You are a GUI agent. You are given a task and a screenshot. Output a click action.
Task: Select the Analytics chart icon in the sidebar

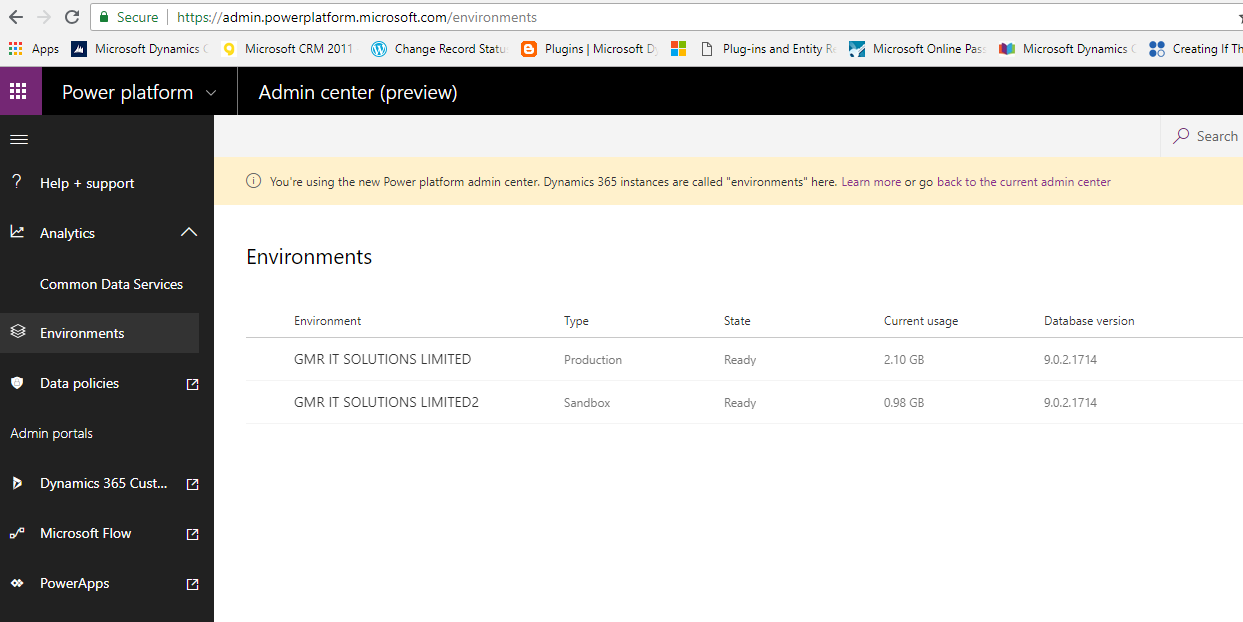pos(17,232)
